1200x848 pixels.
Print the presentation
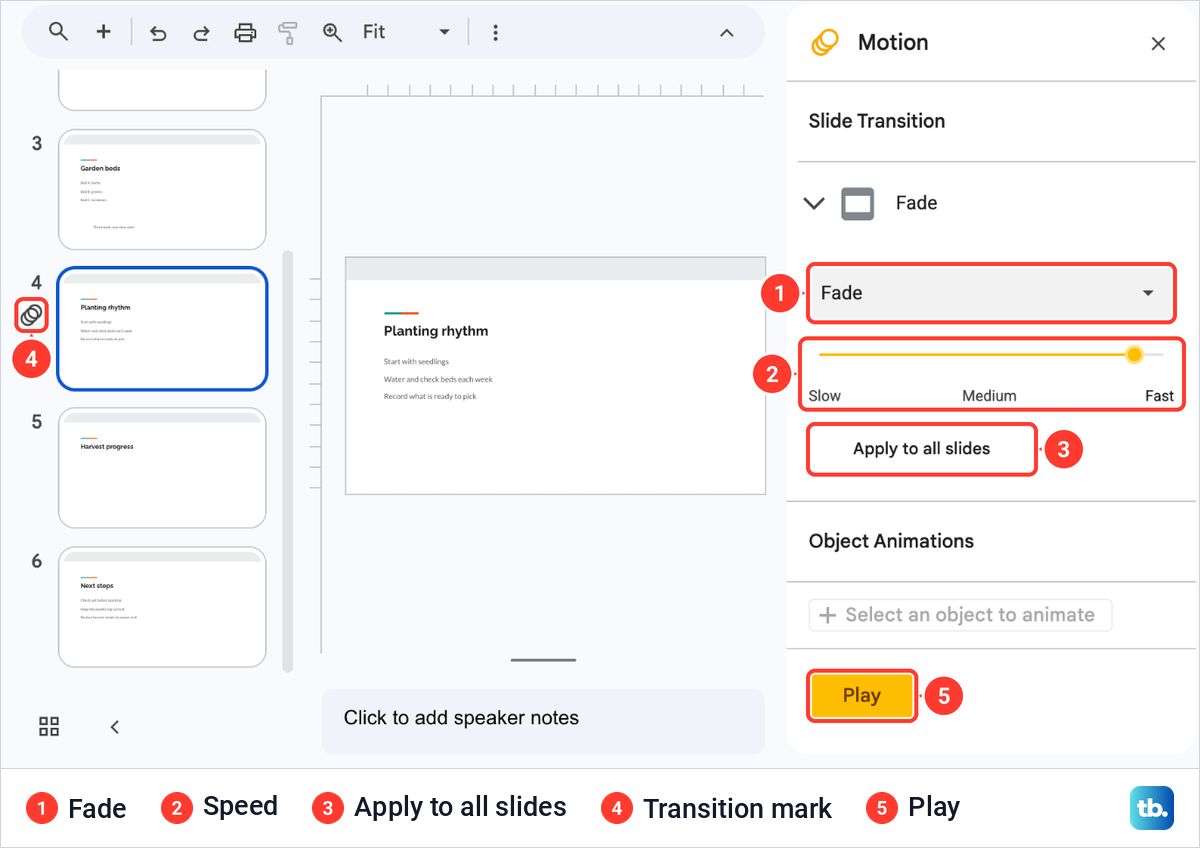[245, 33]
